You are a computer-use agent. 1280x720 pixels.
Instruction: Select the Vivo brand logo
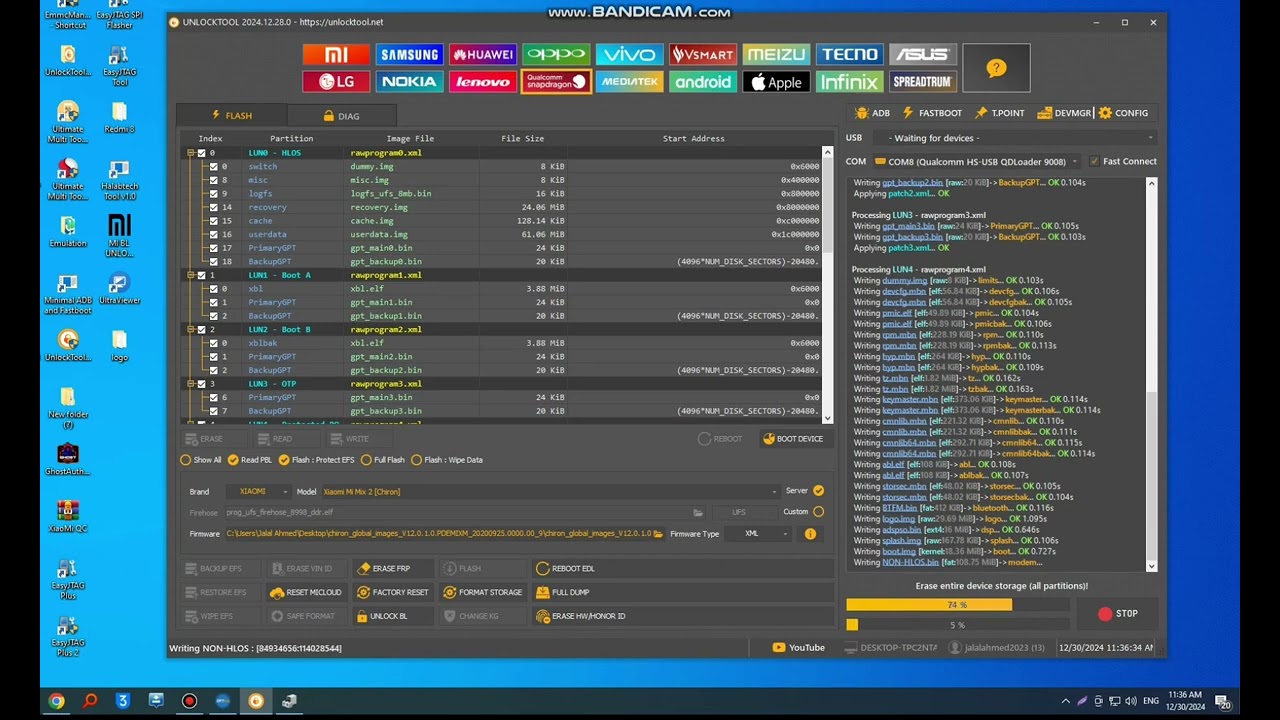tap(629, 55)
